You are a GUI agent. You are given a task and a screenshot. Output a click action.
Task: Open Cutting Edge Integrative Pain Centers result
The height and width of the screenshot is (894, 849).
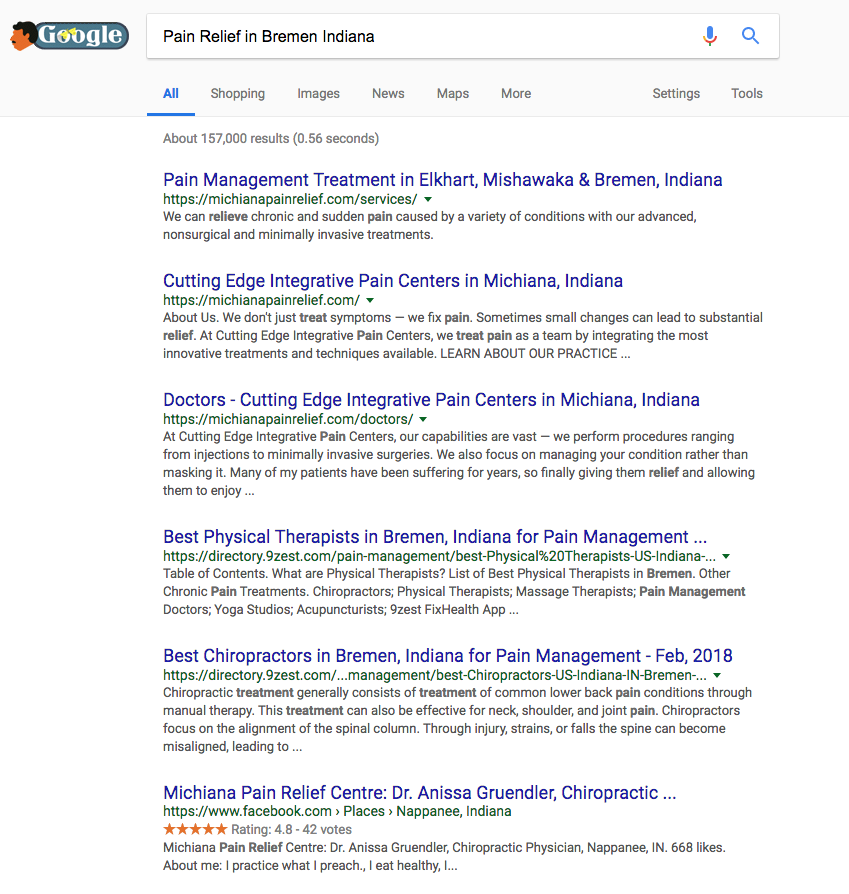(393, 281)
